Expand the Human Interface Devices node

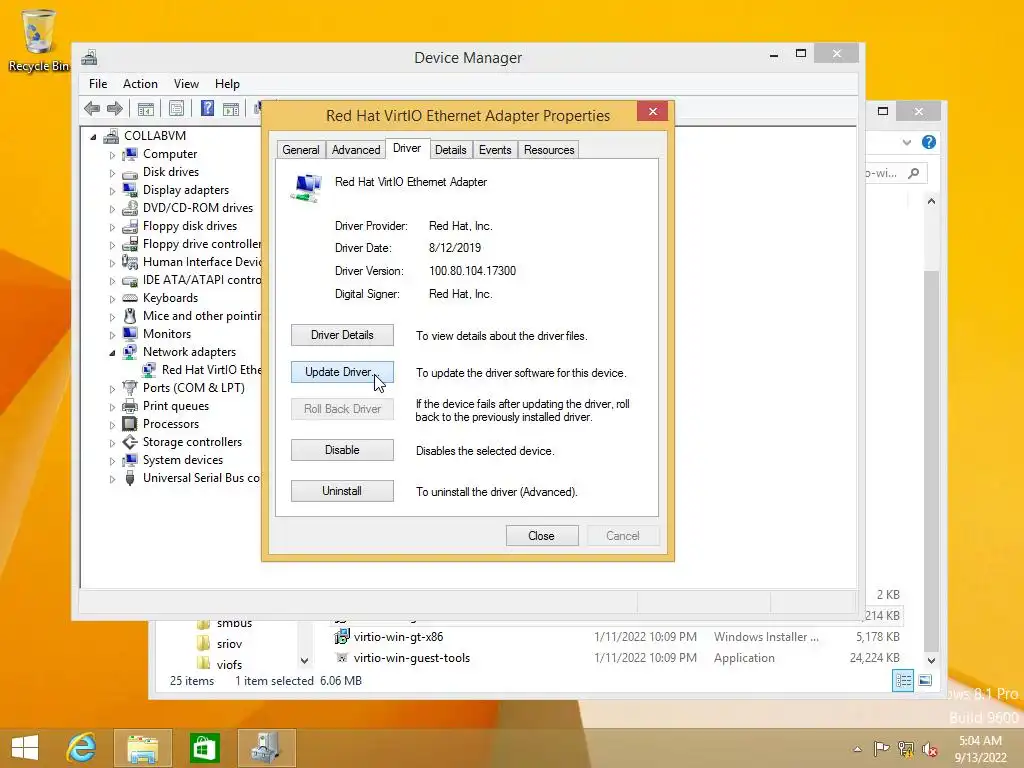(x=112, y=263)
